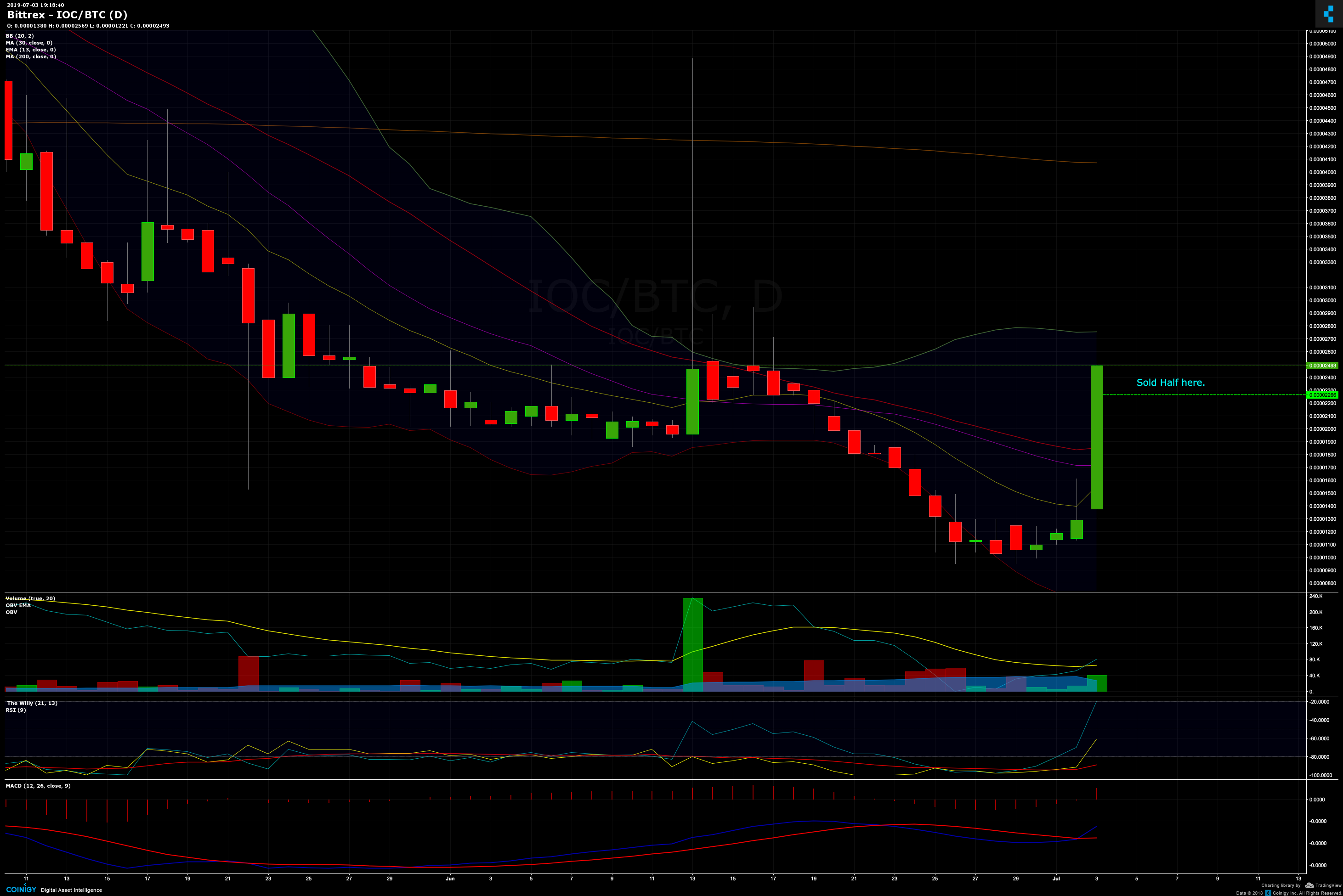Viewport: 1343px width, 896px height.
Task: Click the -100.0000 label on Willy axis
Action: [1320, 775]
